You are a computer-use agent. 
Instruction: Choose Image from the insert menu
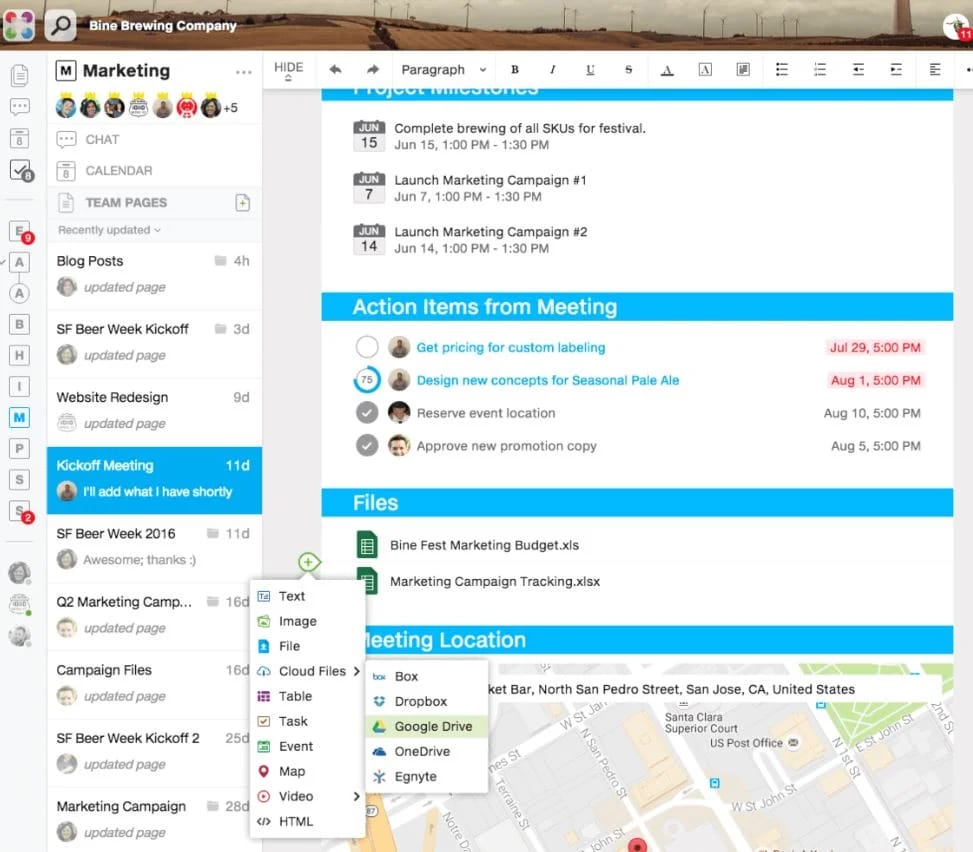click(308, 621)
